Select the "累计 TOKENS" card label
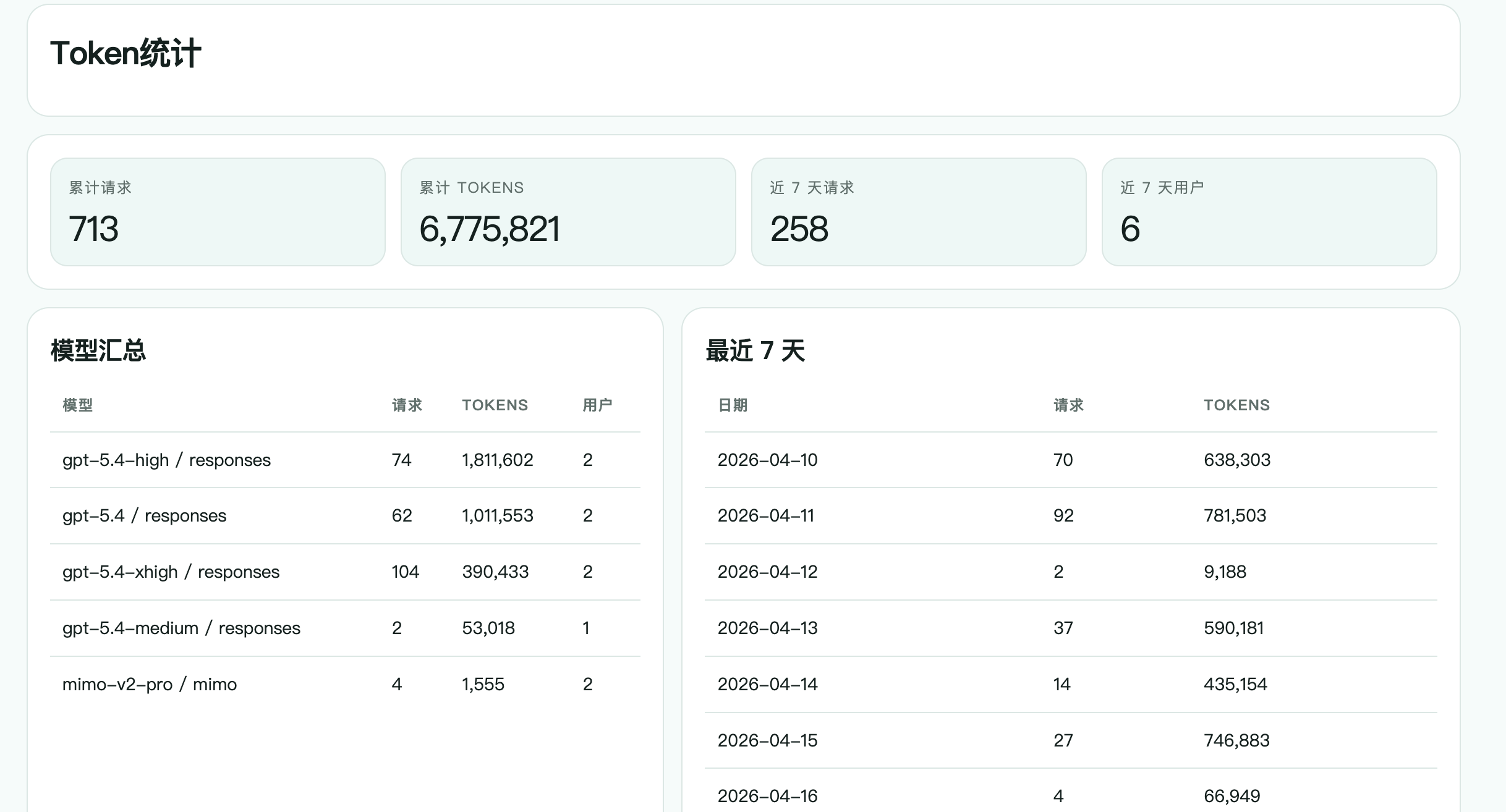Image resolution: width=1506 pixels, height=812 pixels. tap(472, 188)
